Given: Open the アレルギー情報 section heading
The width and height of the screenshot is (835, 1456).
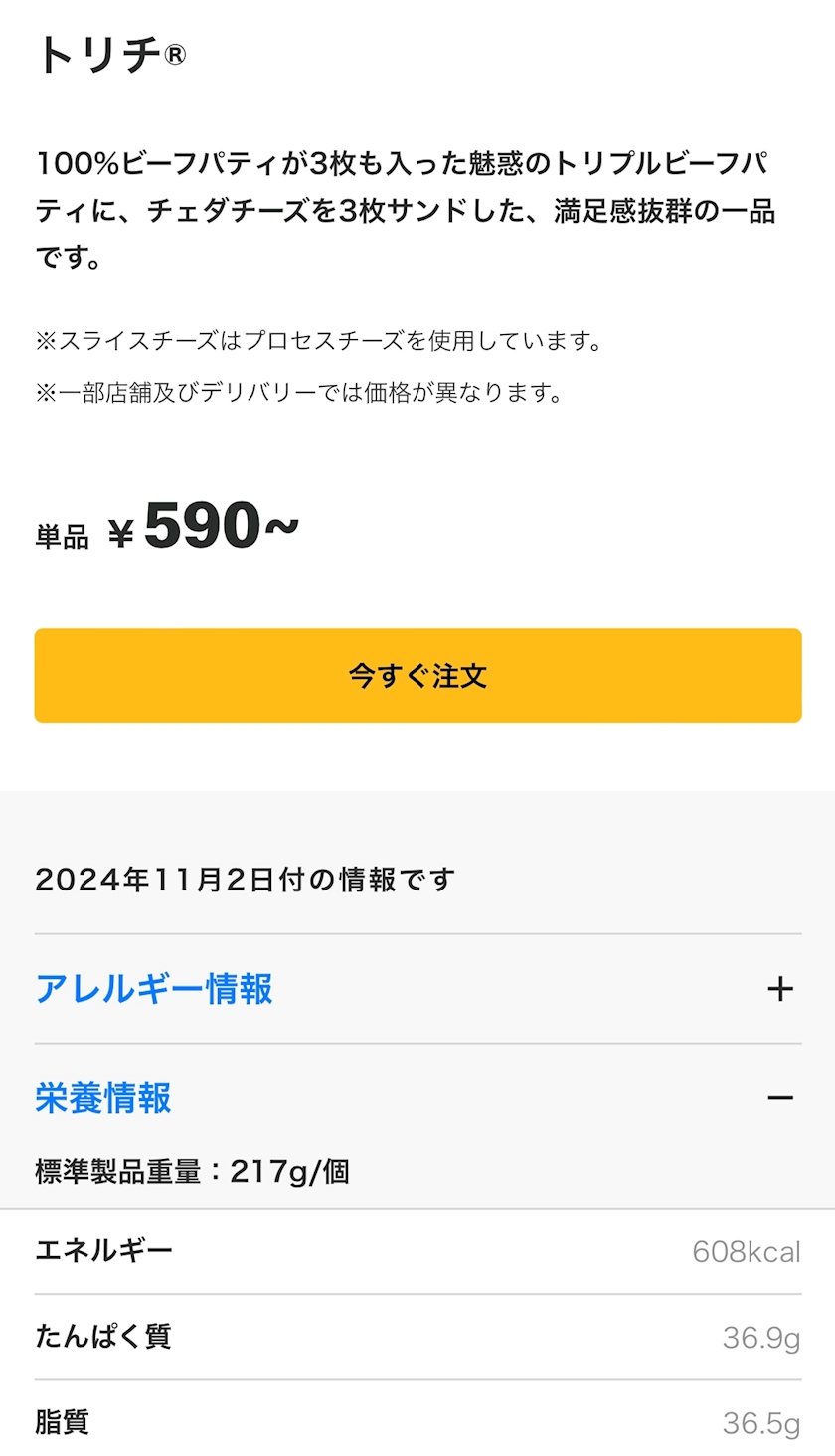Looking at the screenshot, I should pos(154,989).
